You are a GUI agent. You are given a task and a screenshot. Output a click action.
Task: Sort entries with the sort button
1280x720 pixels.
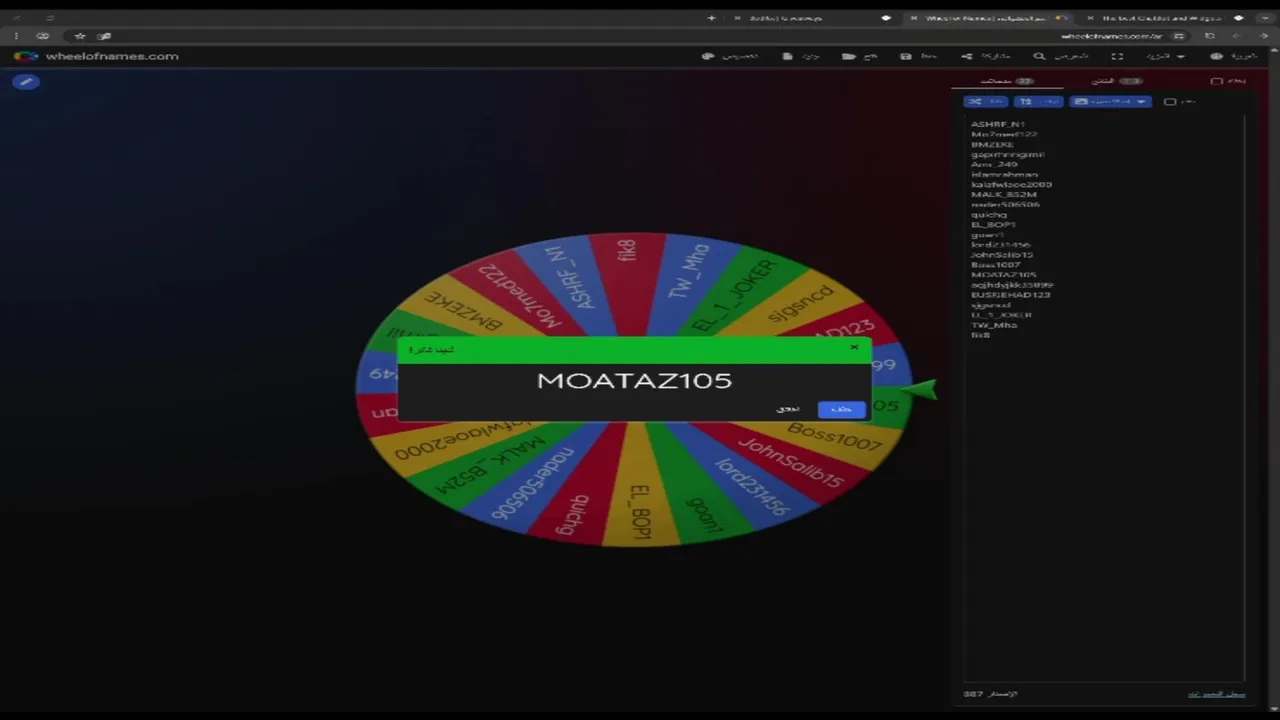coord(1038,101)
